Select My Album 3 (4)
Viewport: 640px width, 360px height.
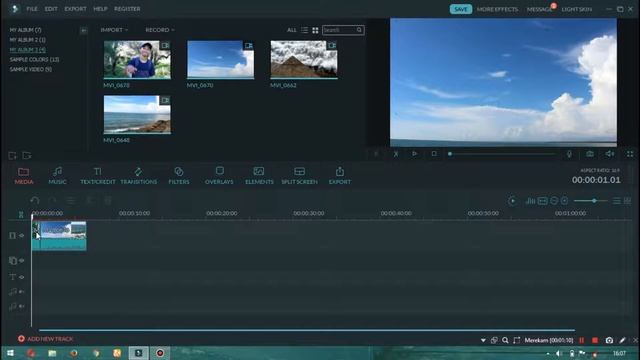[x=27, y=49]
